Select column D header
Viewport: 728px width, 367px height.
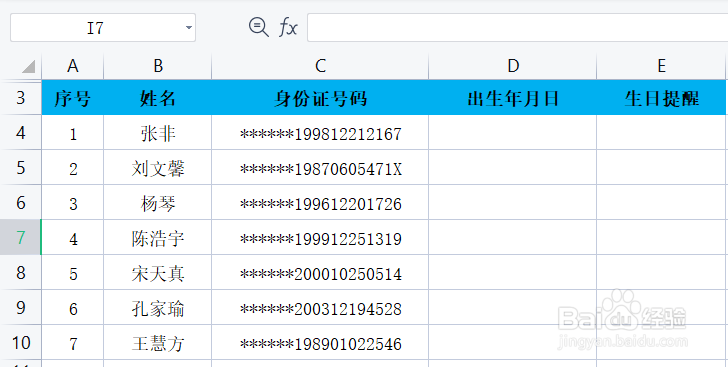point(513,66)
